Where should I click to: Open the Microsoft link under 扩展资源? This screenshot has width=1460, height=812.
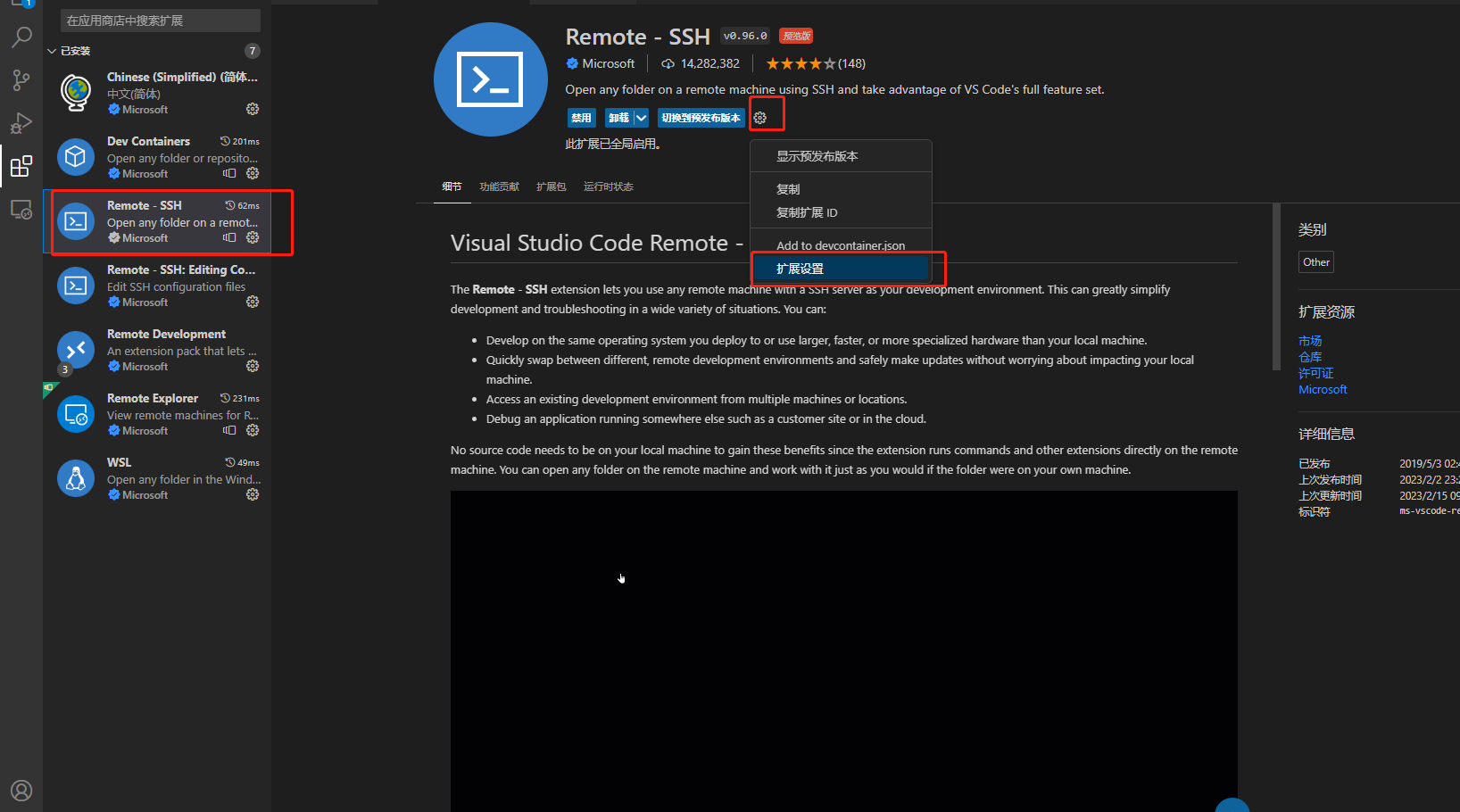pyautogui.click(x=1323, y=389)
